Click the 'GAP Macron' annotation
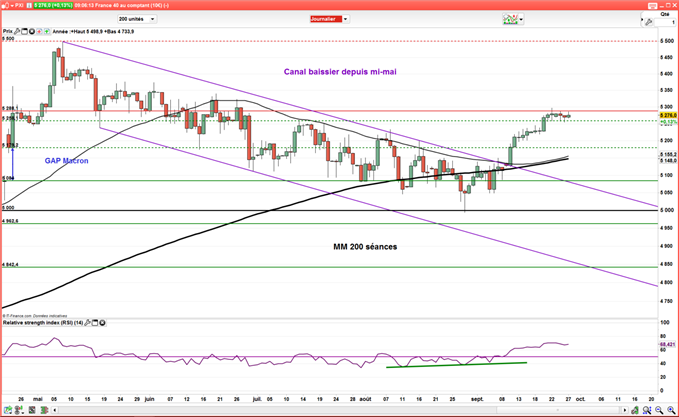Viewport: 679px width, 417px height. point(66,161)
